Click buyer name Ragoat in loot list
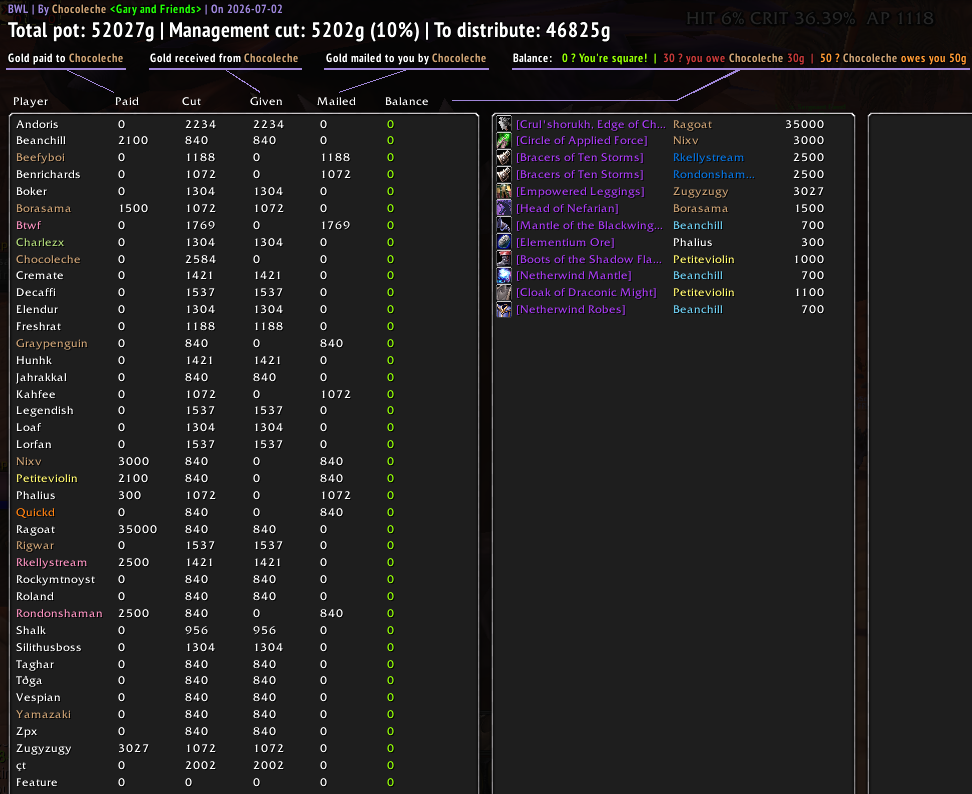972x794 pixels. point(692,125)
